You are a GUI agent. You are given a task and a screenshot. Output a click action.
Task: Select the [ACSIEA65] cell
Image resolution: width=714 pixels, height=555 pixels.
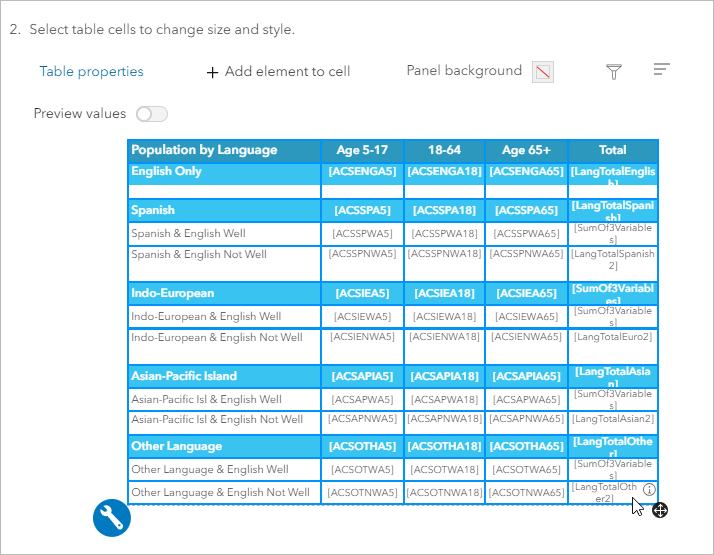pyautogui.click(x=526, y=293)
